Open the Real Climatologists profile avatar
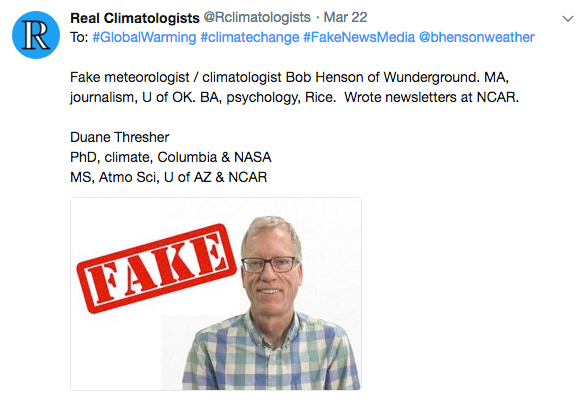The image size is (588, 404). pos(36,35)
